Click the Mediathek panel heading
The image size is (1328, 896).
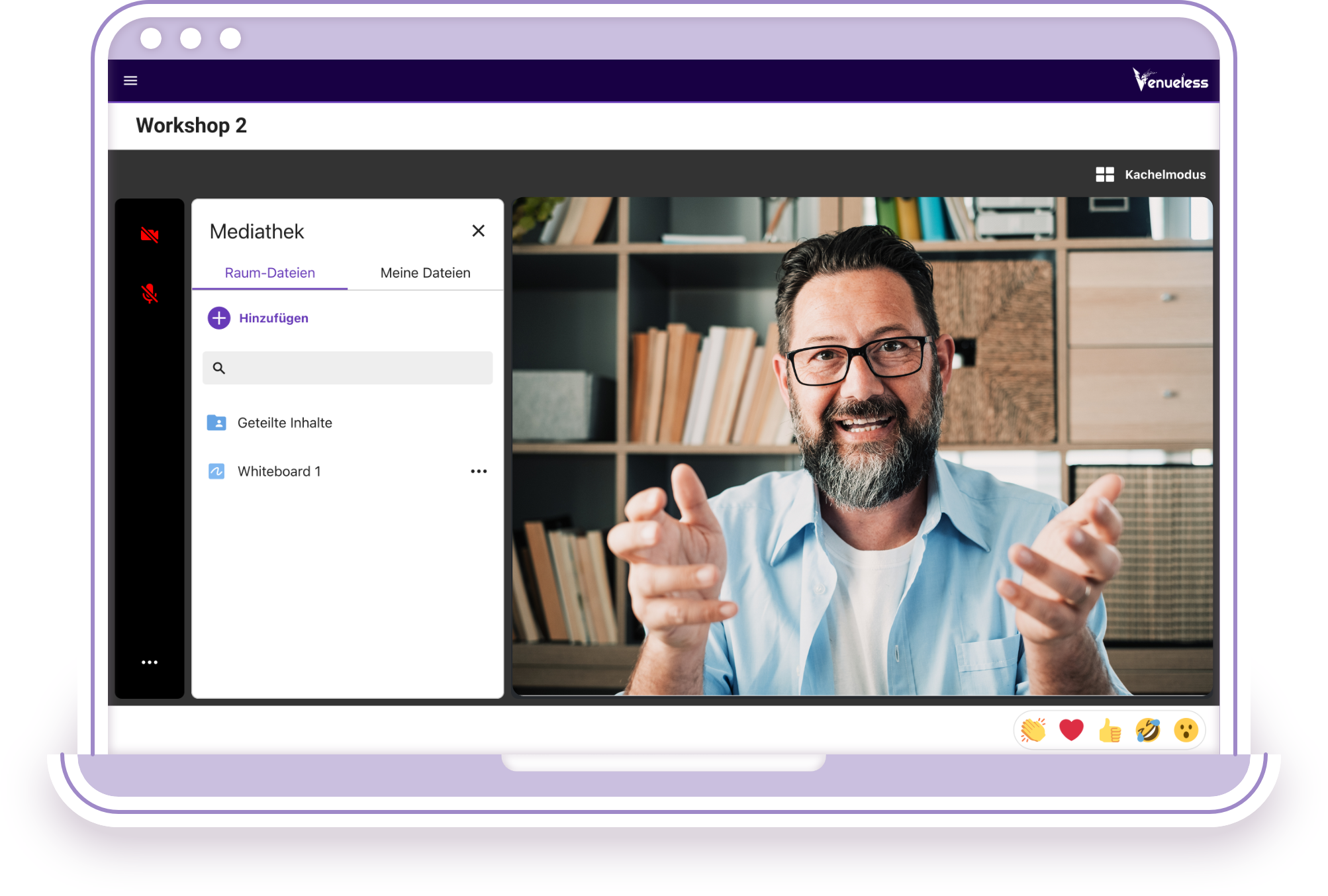point(257,232)
